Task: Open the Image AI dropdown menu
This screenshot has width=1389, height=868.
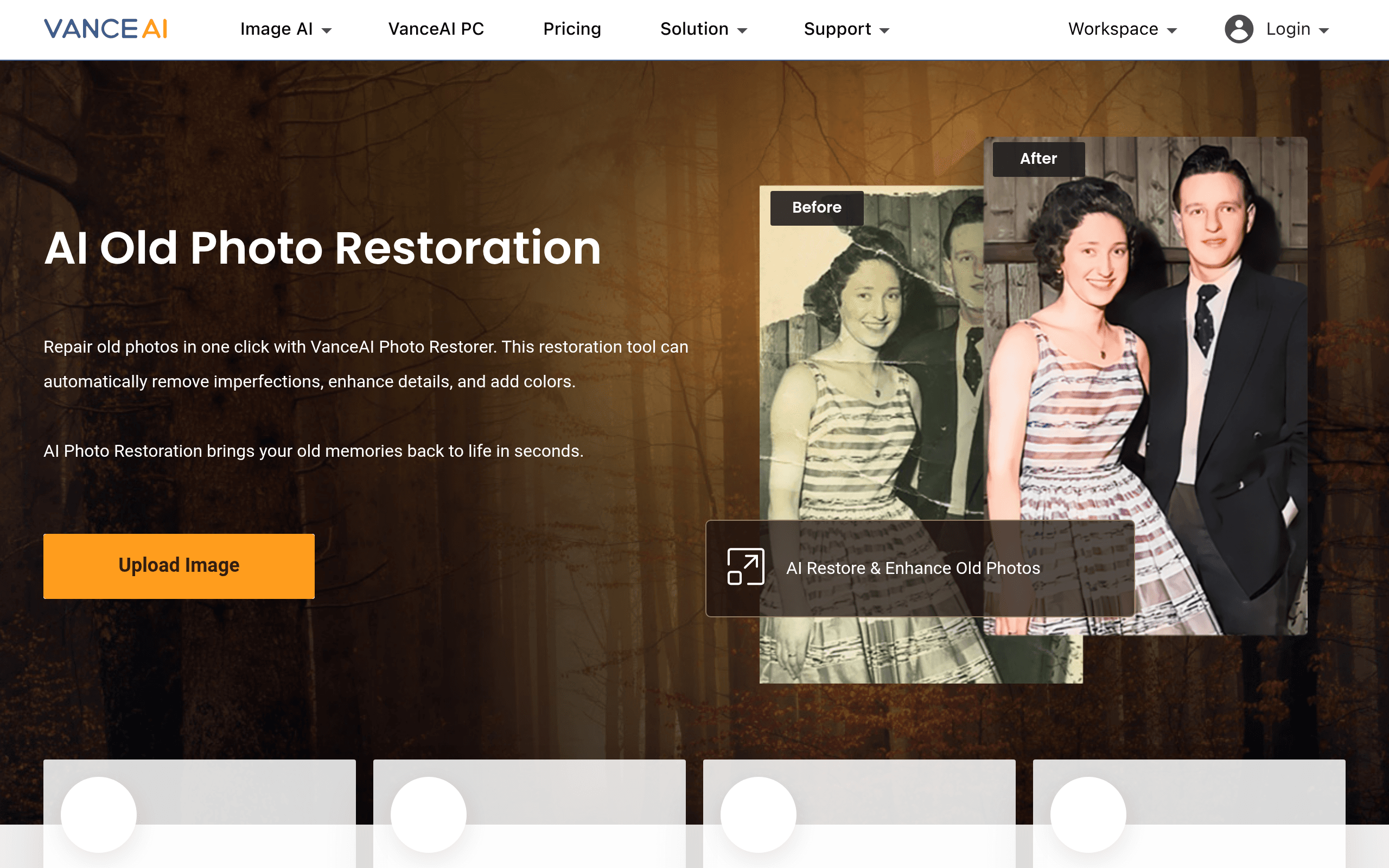Action: pyautogui.click(x=286, y=29)
